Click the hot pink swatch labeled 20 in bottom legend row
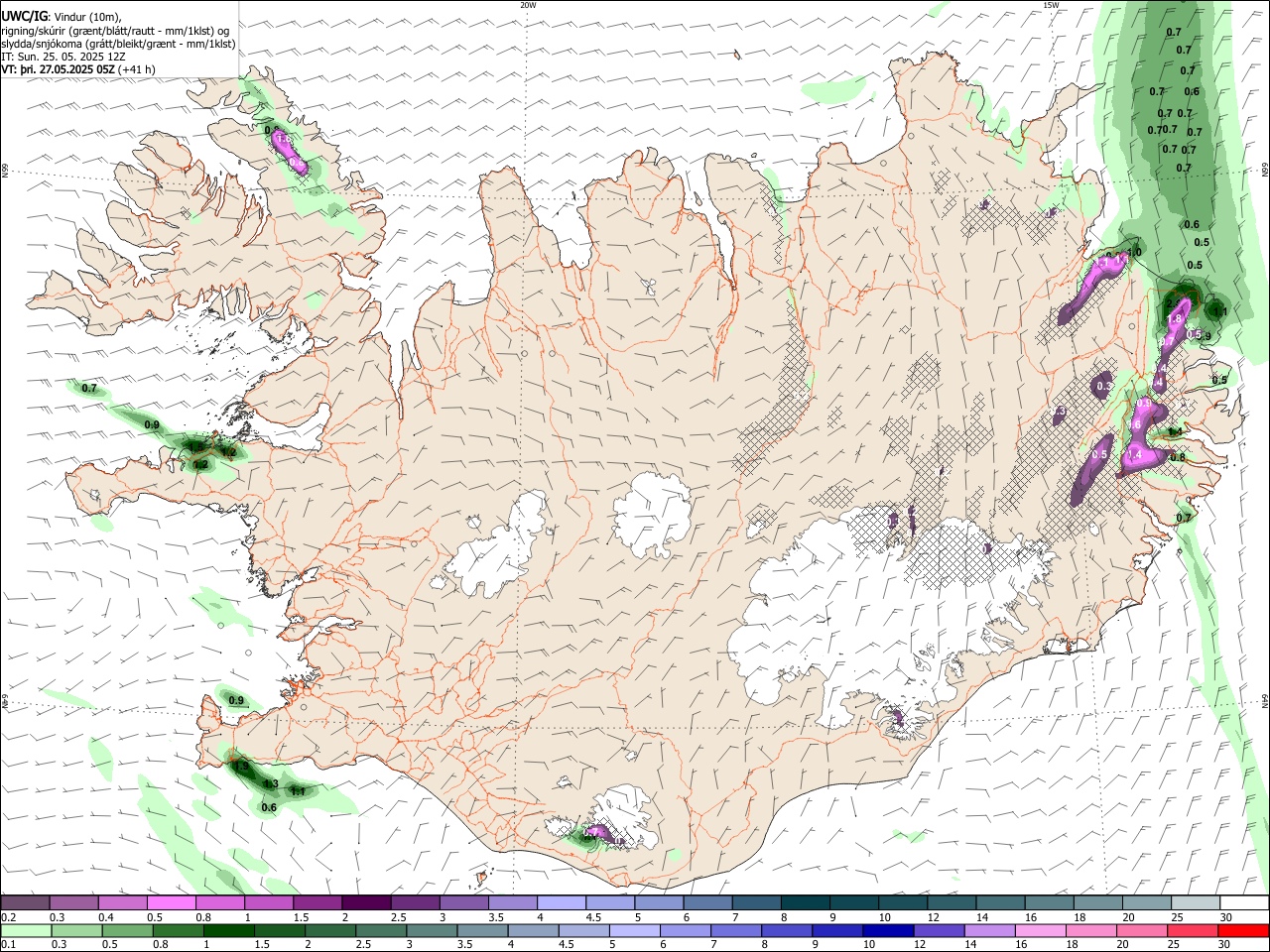The width and height of the screenshot is (1270, 952). [x=1141, y=931]
